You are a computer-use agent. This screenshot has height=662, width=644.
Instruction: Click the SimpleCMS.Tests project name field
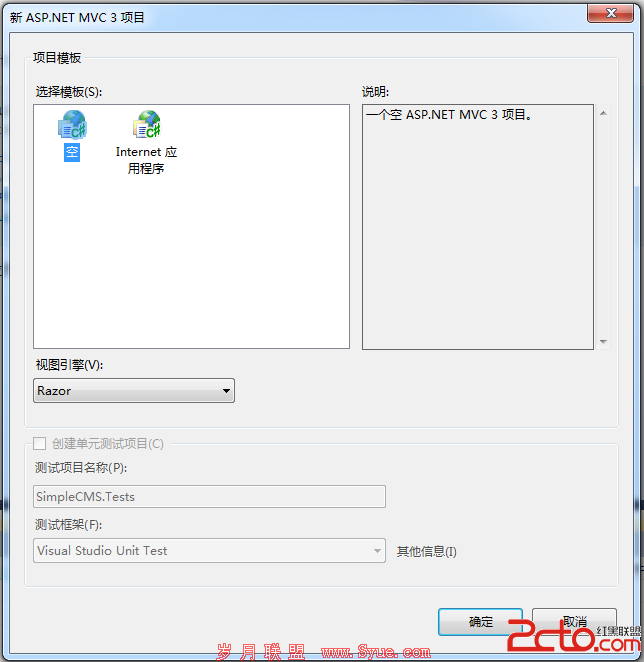point(209,496)
